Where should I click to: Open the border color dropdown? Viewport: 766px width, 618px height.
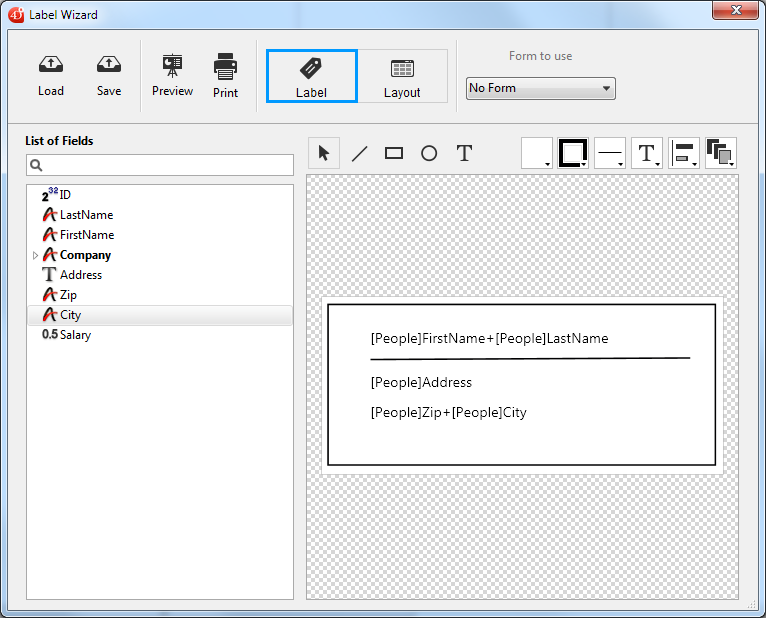574,153
